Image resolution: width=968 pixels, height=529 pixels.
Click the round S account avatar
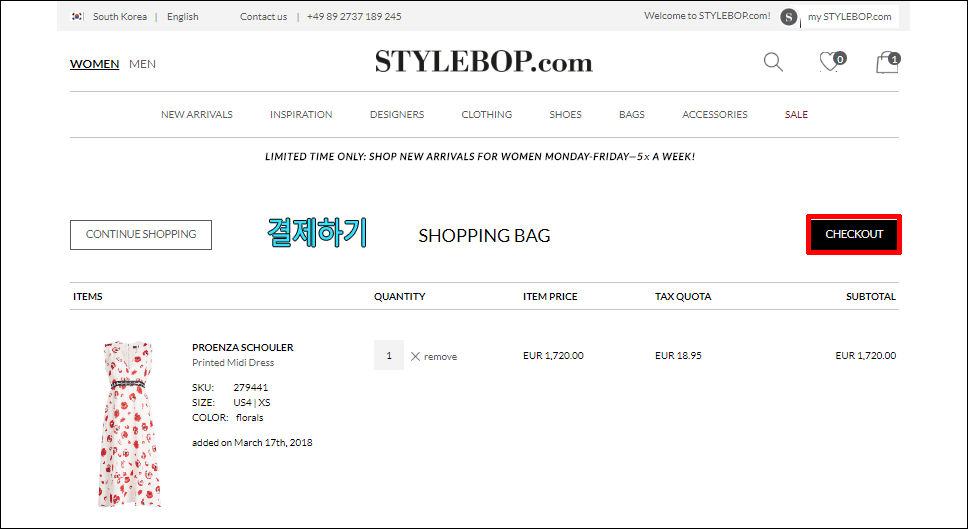[788, 17]
